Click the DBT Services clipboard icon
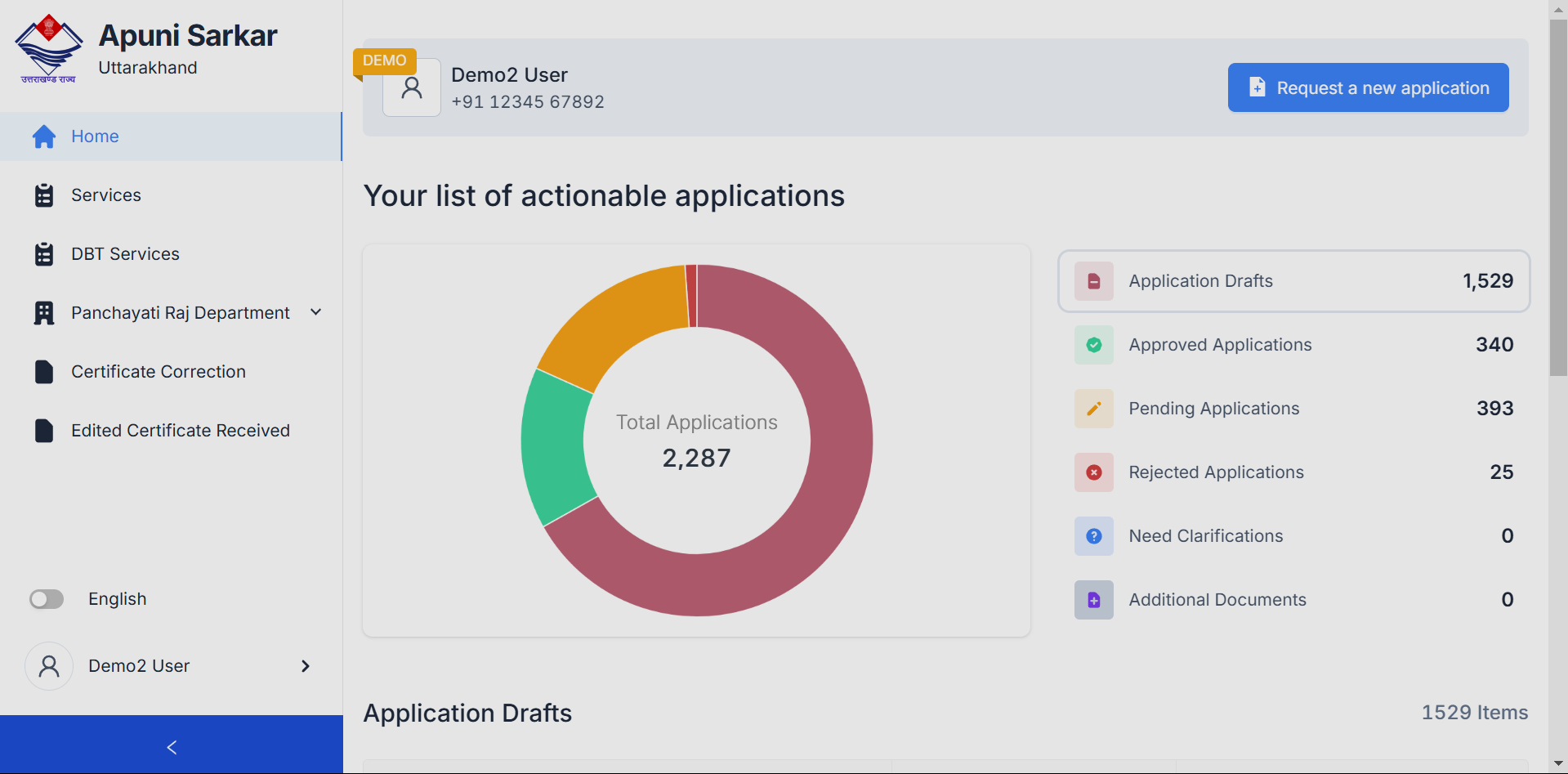Screen dimensions: 1568x774 click(44, 254)
